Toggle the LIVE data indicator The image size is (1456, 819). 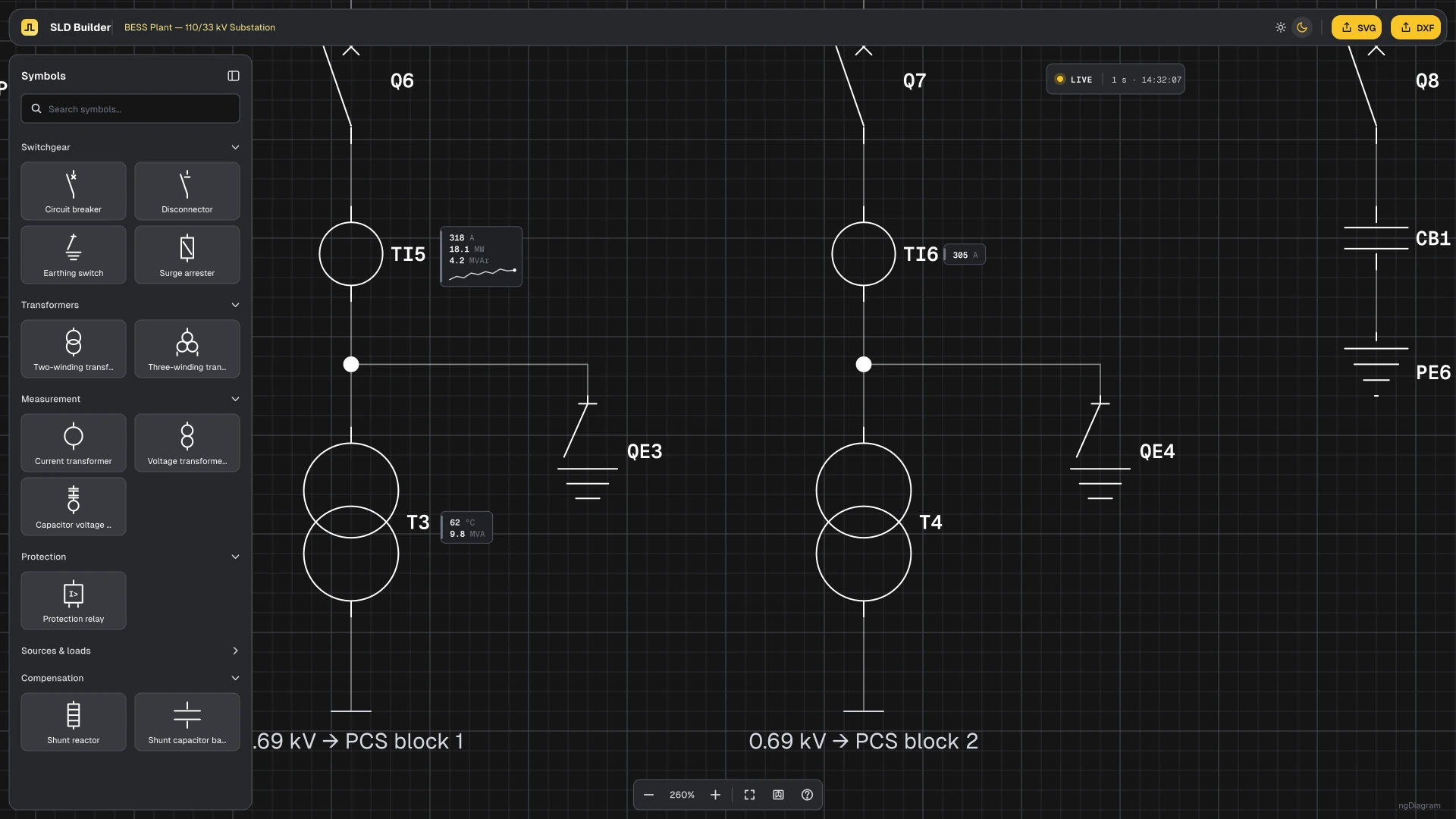1074,80
